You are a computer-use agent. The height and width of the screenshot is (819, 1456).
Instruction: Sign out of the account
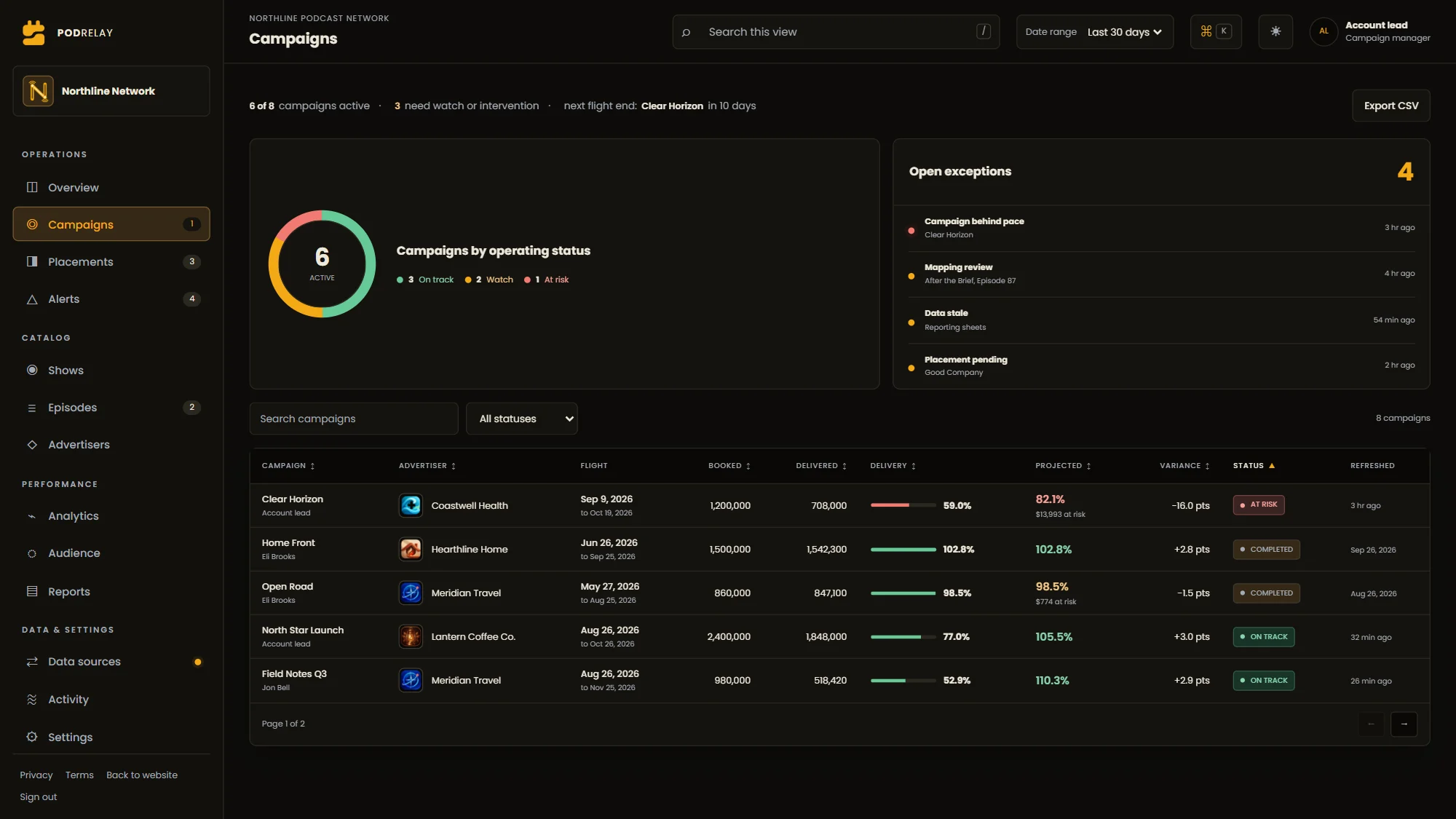coord(39,796)
